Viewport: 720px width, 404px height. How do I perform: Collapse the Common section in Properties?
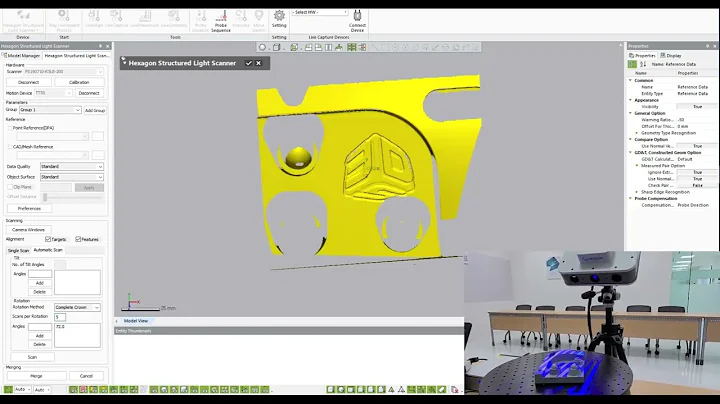click(630, 80)
